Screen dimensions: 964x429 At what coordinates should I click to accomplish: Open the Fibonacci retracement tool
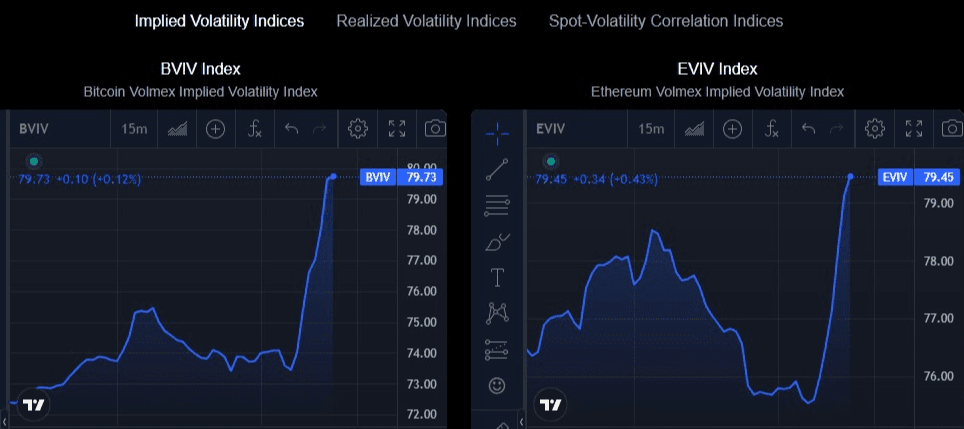497,206
